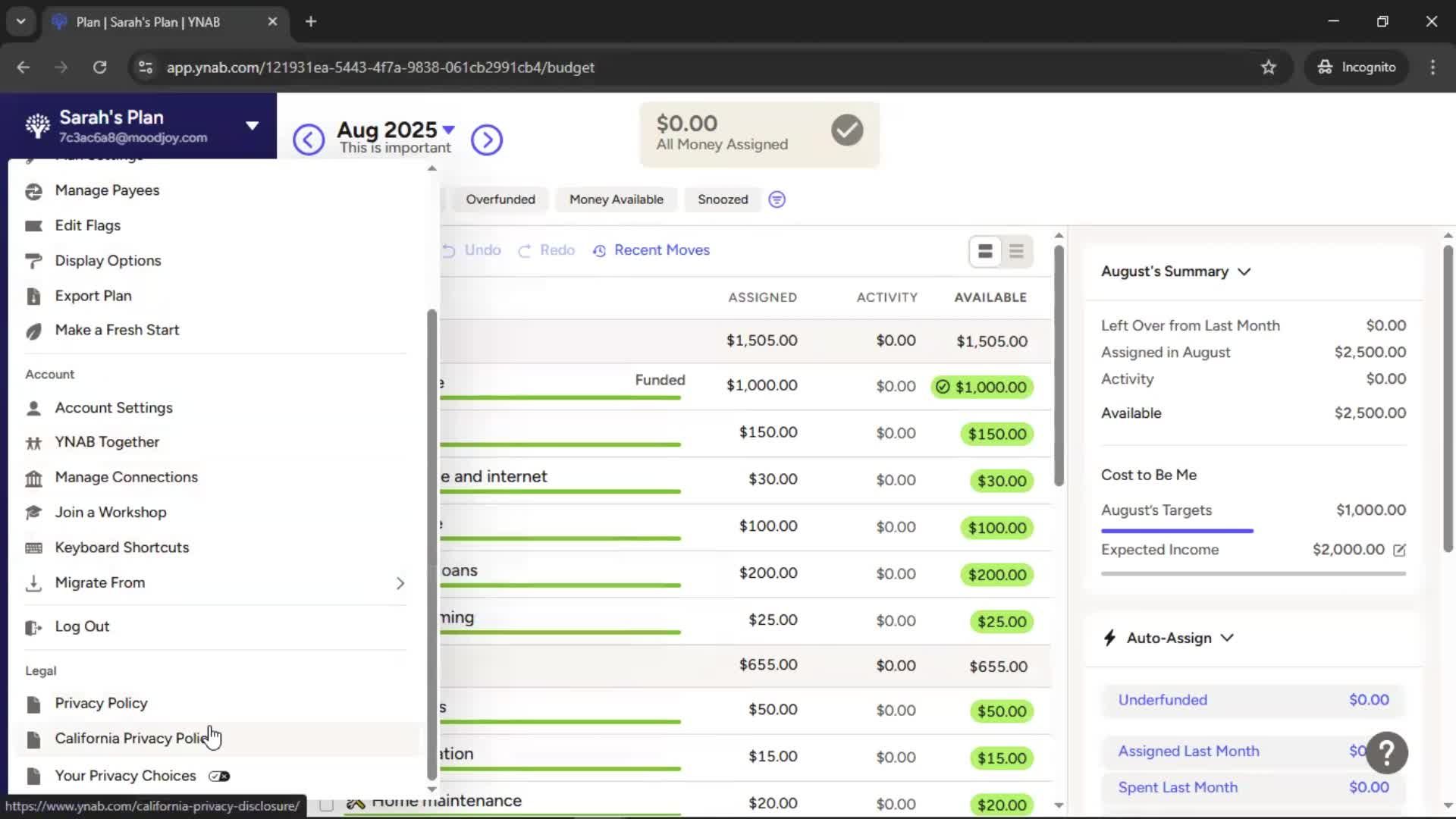This screenshot has width=1456, height=819.
Task: Open the Aug 2025 month picker
Action: pyautogui.click(x=395, y=130)
